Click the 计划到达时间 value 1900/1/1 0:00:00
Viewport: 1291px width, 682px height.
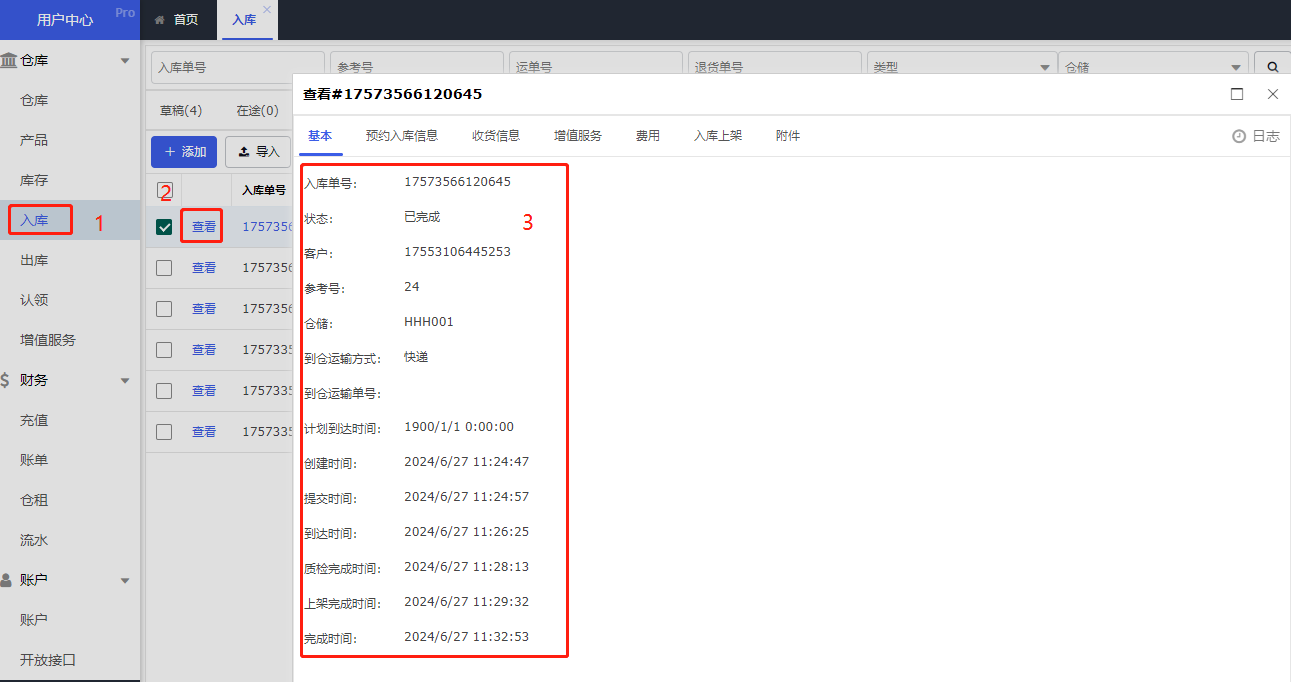pos(459,427)
